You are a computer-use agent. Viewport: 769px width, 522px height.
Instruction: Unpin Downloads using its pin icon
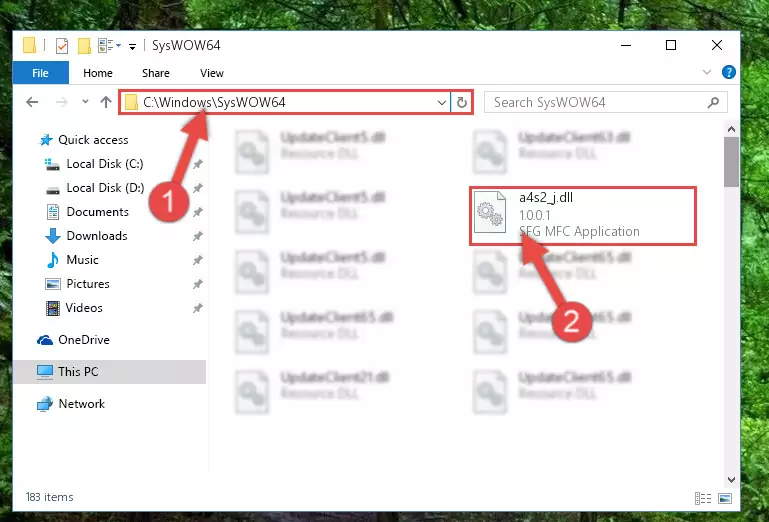click(198, 236)
